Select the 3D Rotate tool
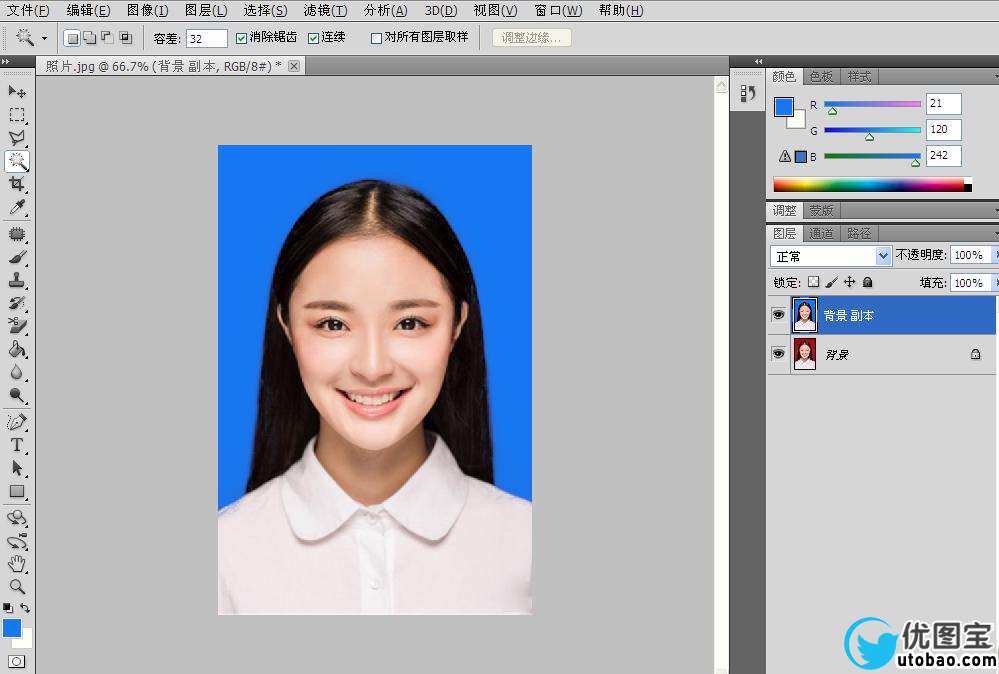This screenshot has width=999, height=674. click(x=17, y=517)
